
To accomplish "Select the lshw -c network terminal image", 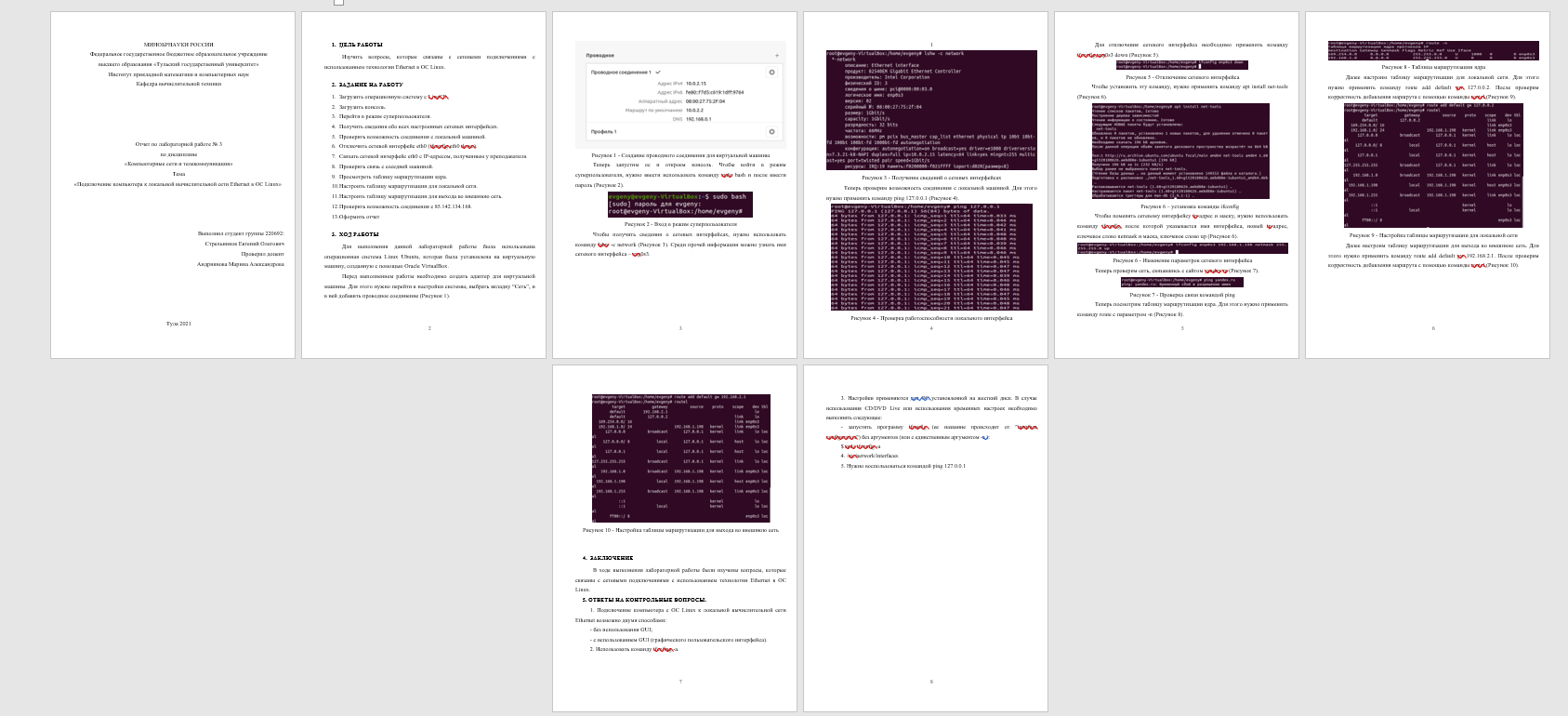I will (x=930, y=110).
